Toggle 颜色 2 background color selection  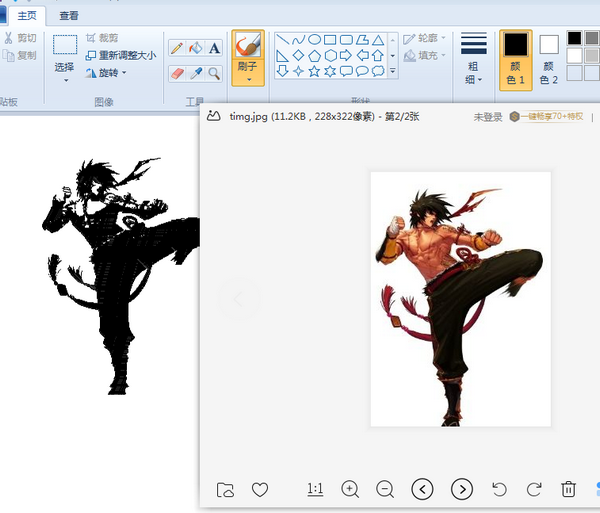549,60
